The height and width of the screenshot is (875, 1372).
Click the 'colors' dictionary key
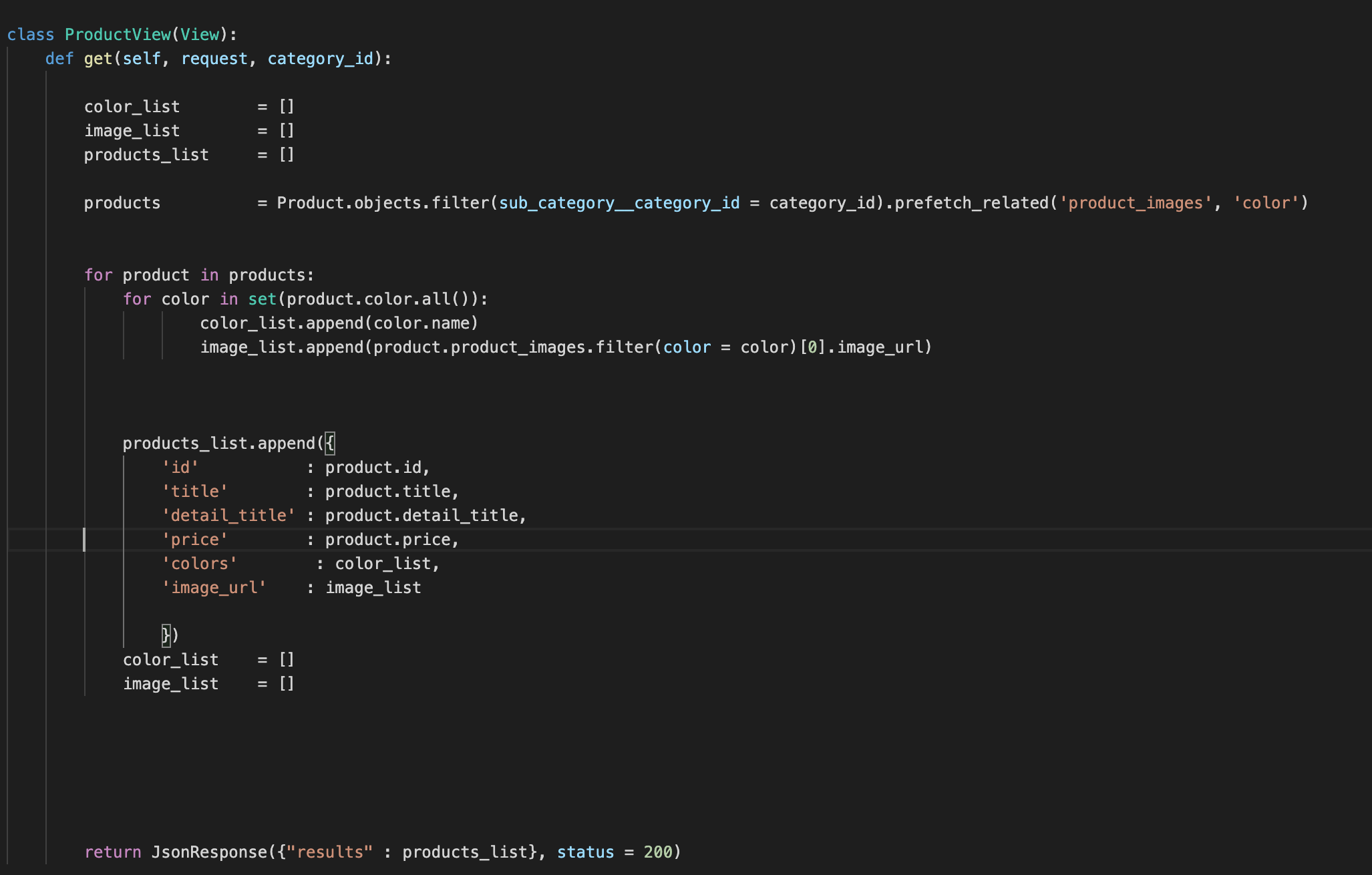pyautogui.click(x=199, y=564)
